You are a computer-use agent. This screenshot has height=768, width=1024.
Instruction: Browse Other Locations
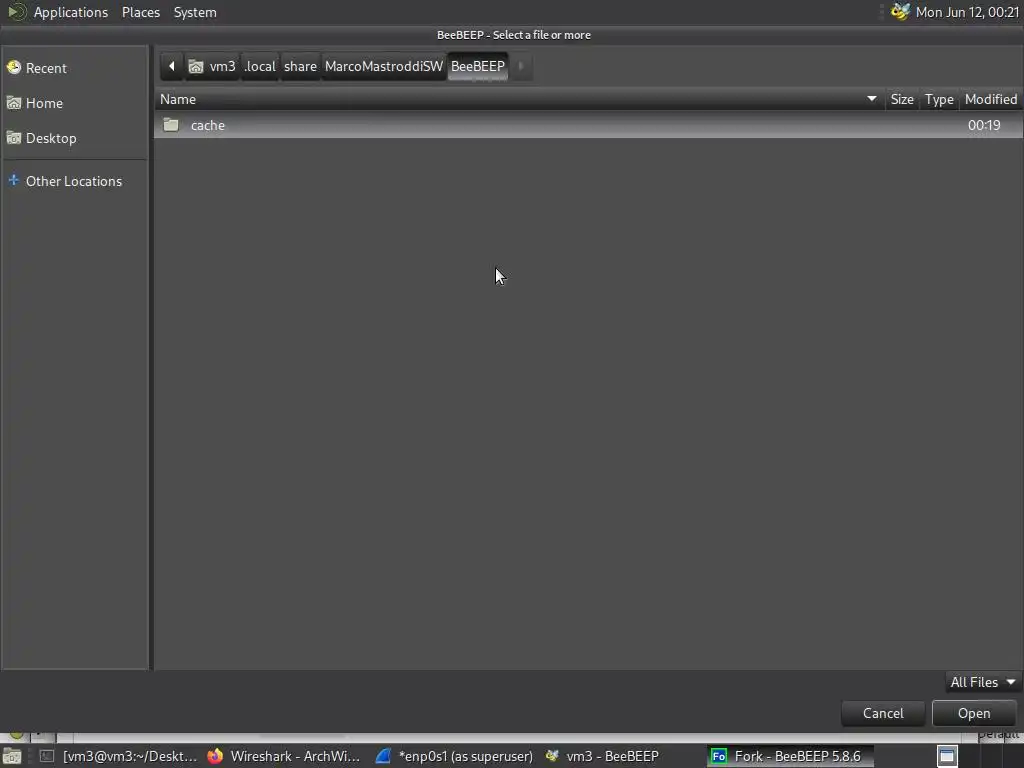pyautogui.click(x=74, y=181)
